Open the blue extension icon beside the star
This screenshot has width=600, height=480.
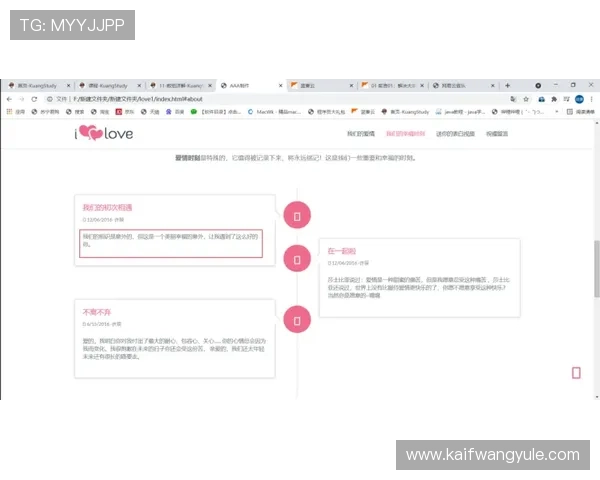(x=541, y=99)
